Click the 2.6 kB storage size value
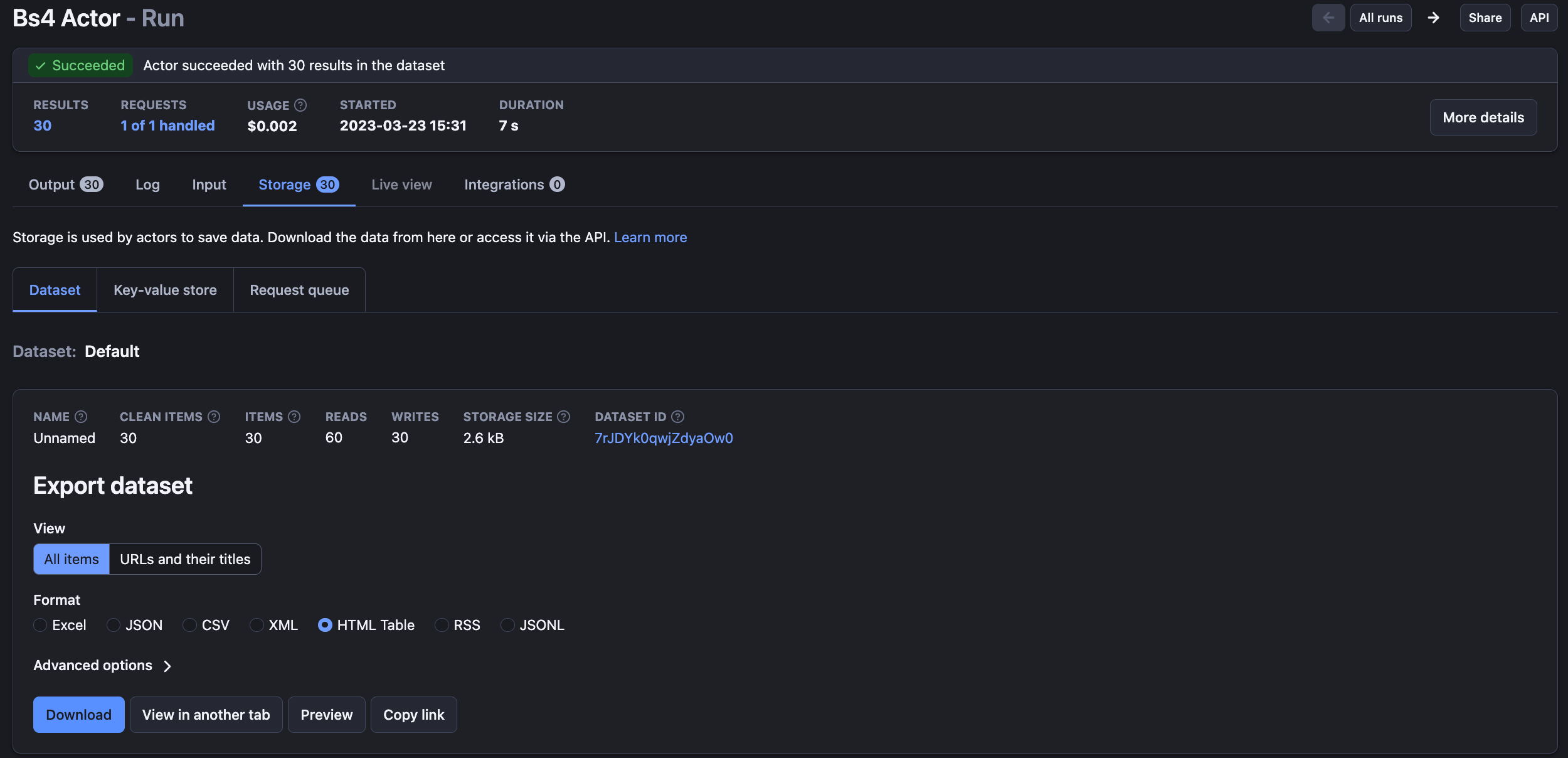 click(x=484, y=438)
